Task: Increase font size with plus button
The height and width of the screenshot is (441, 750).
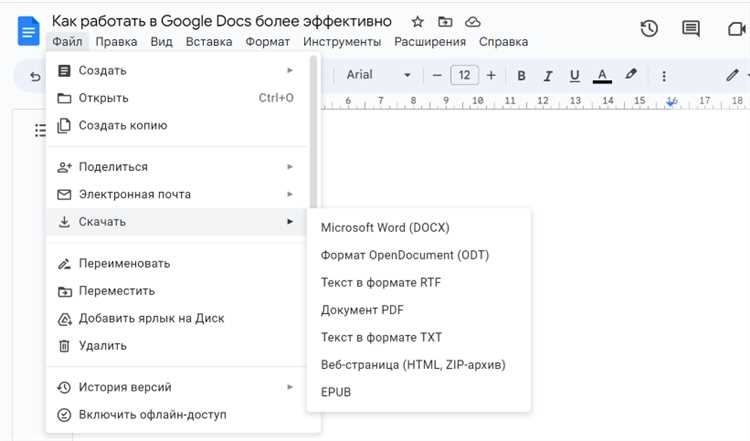Action: 491,75
